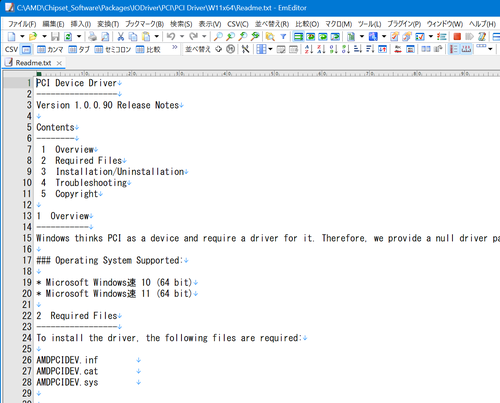This screenshot has width=500, height=403.
Task: Click the text 'AMDPCIDEV.sys'
Action: (67, 382)
